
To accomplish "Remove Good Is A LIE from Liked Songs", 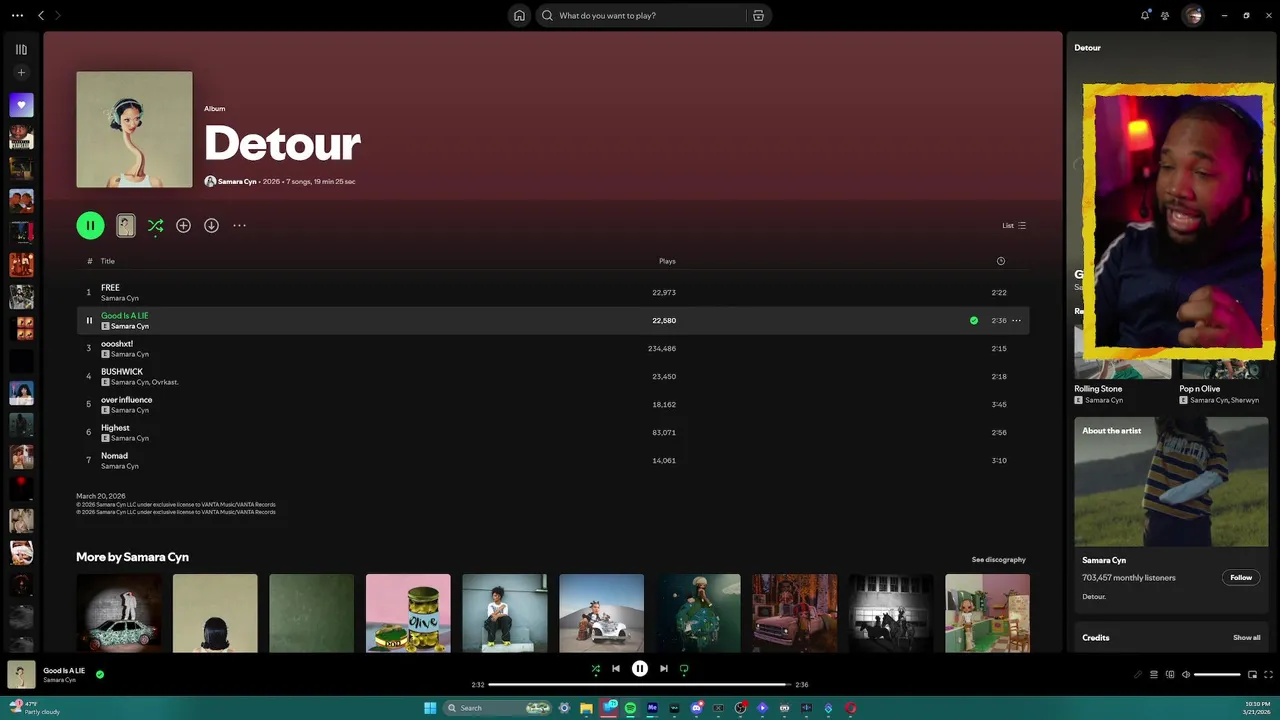I will coord(974,320).
